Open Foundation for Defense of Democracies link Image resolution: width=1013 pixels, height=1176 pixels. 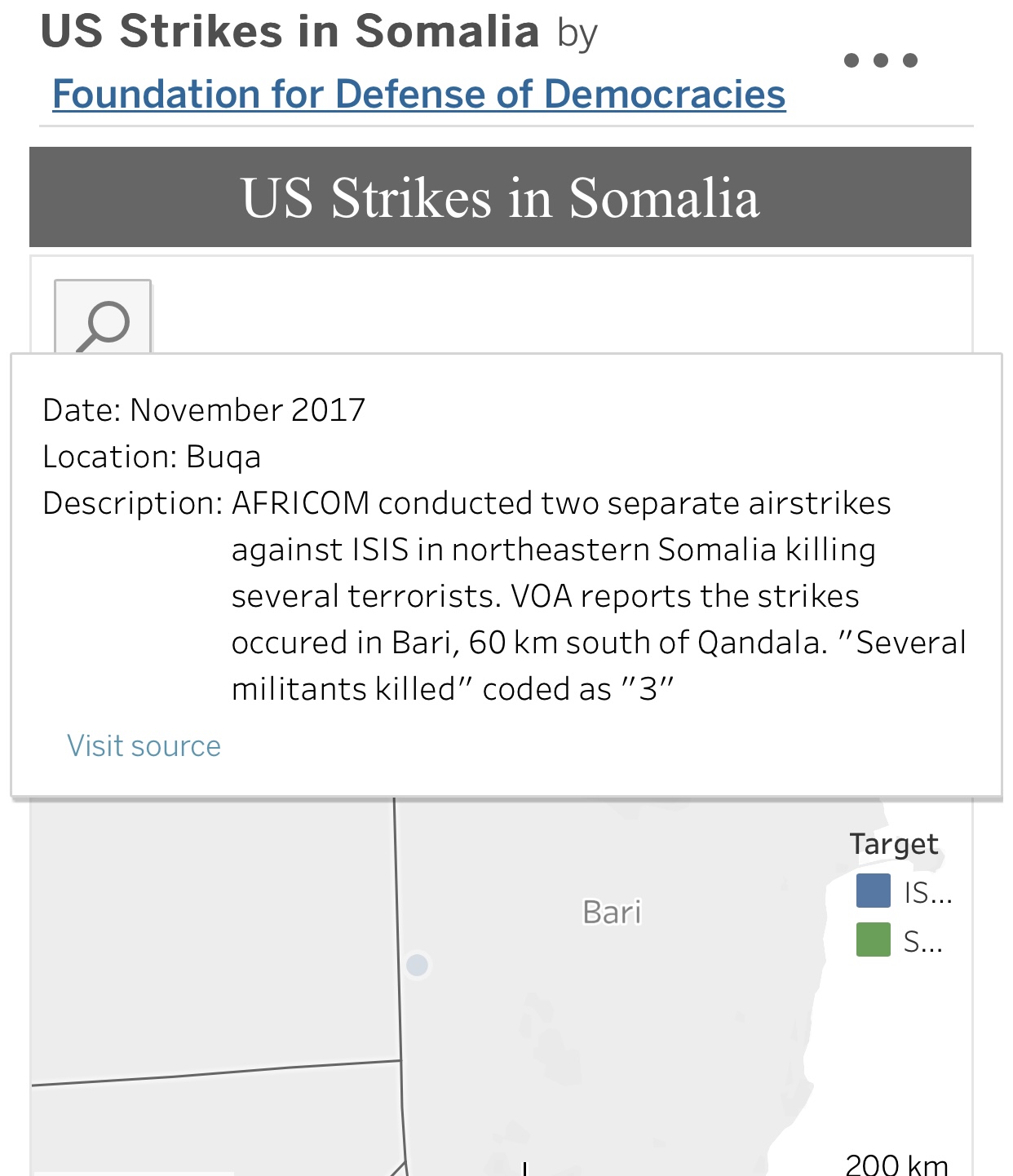[418, 94]
